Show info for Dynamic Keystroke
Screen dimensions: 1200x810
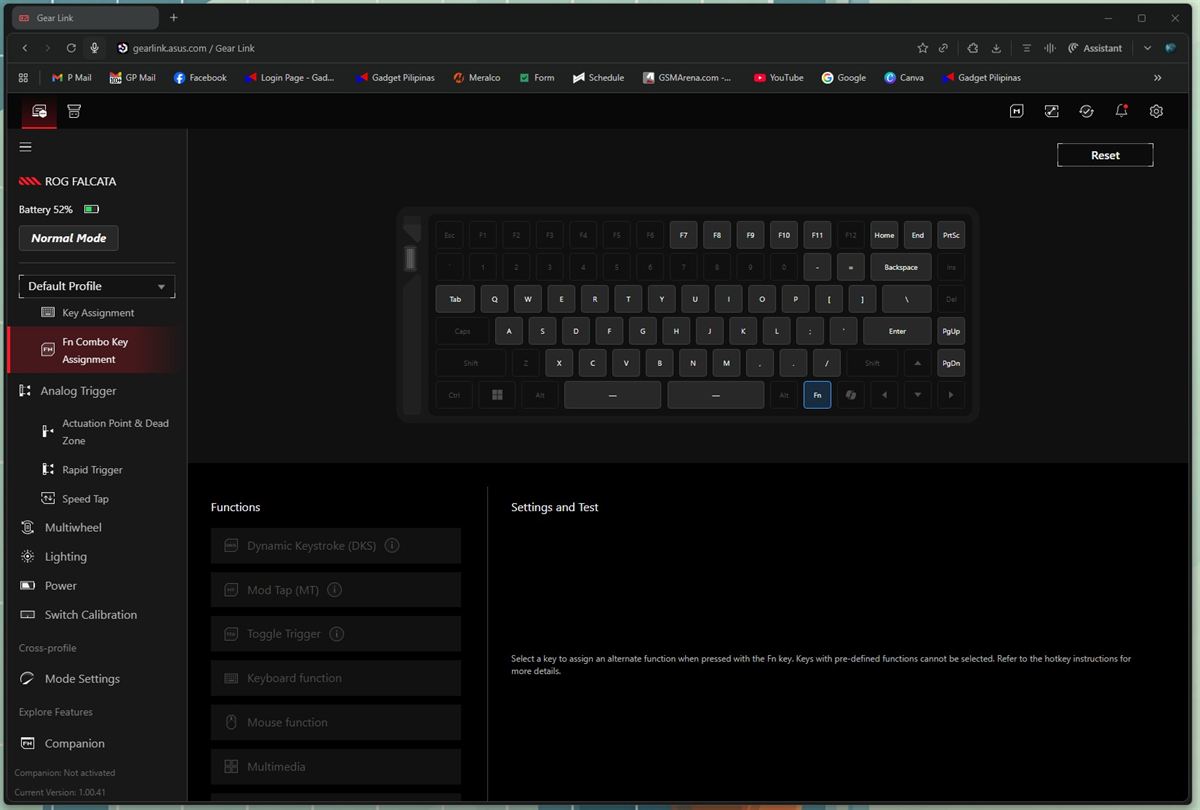point(392,546)
